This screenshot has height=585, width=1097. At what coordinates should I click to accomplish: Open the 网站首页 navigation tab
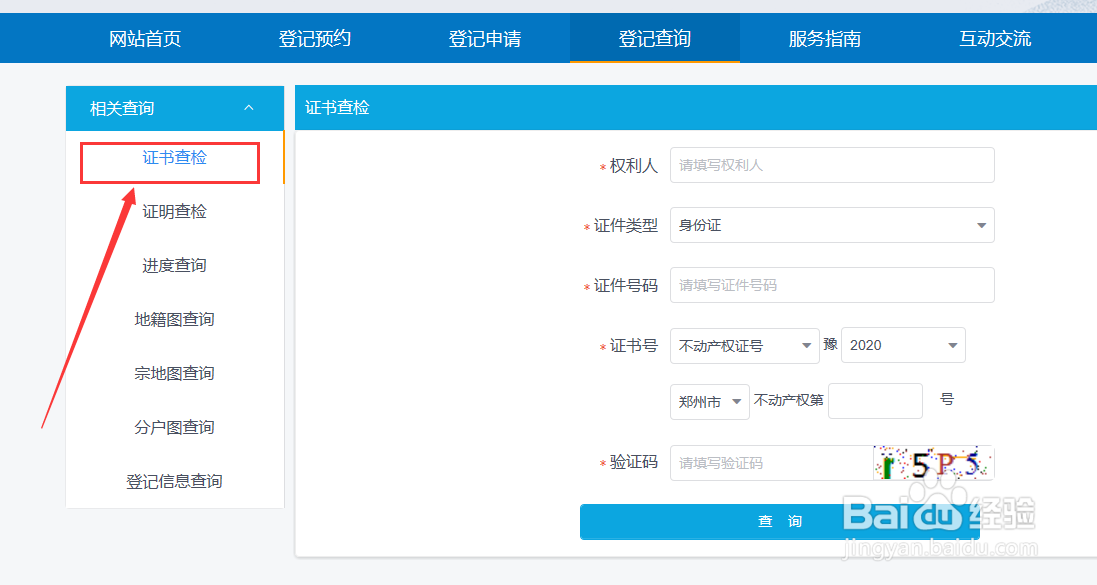click(x=145, y=38)
